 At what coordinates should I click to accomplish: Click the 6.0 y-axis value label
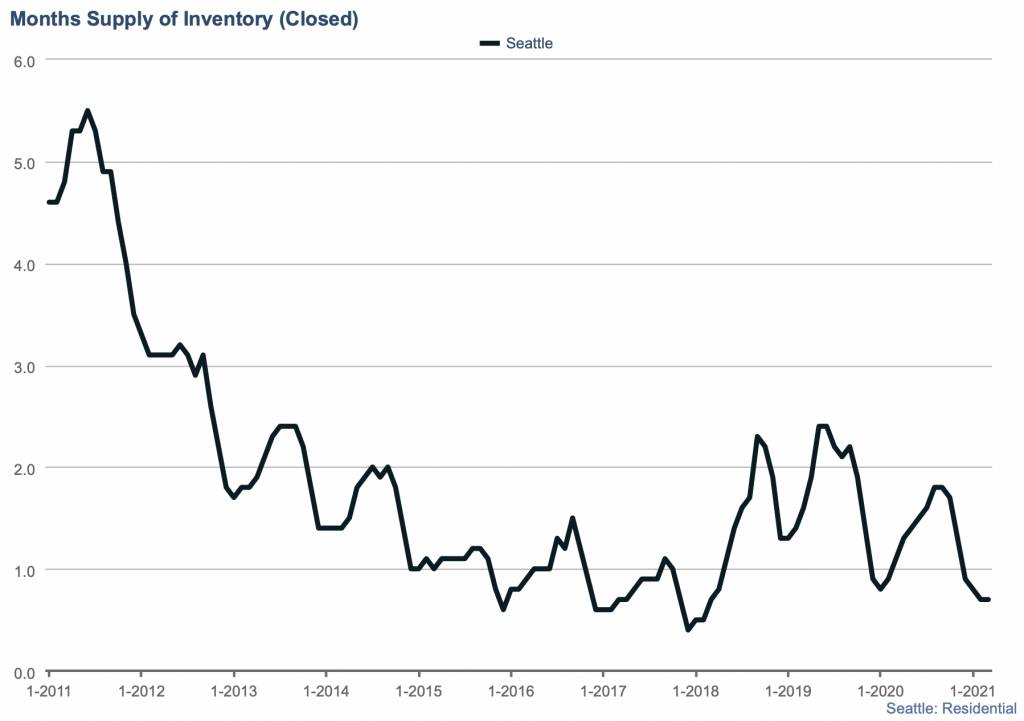click(24, 61)
